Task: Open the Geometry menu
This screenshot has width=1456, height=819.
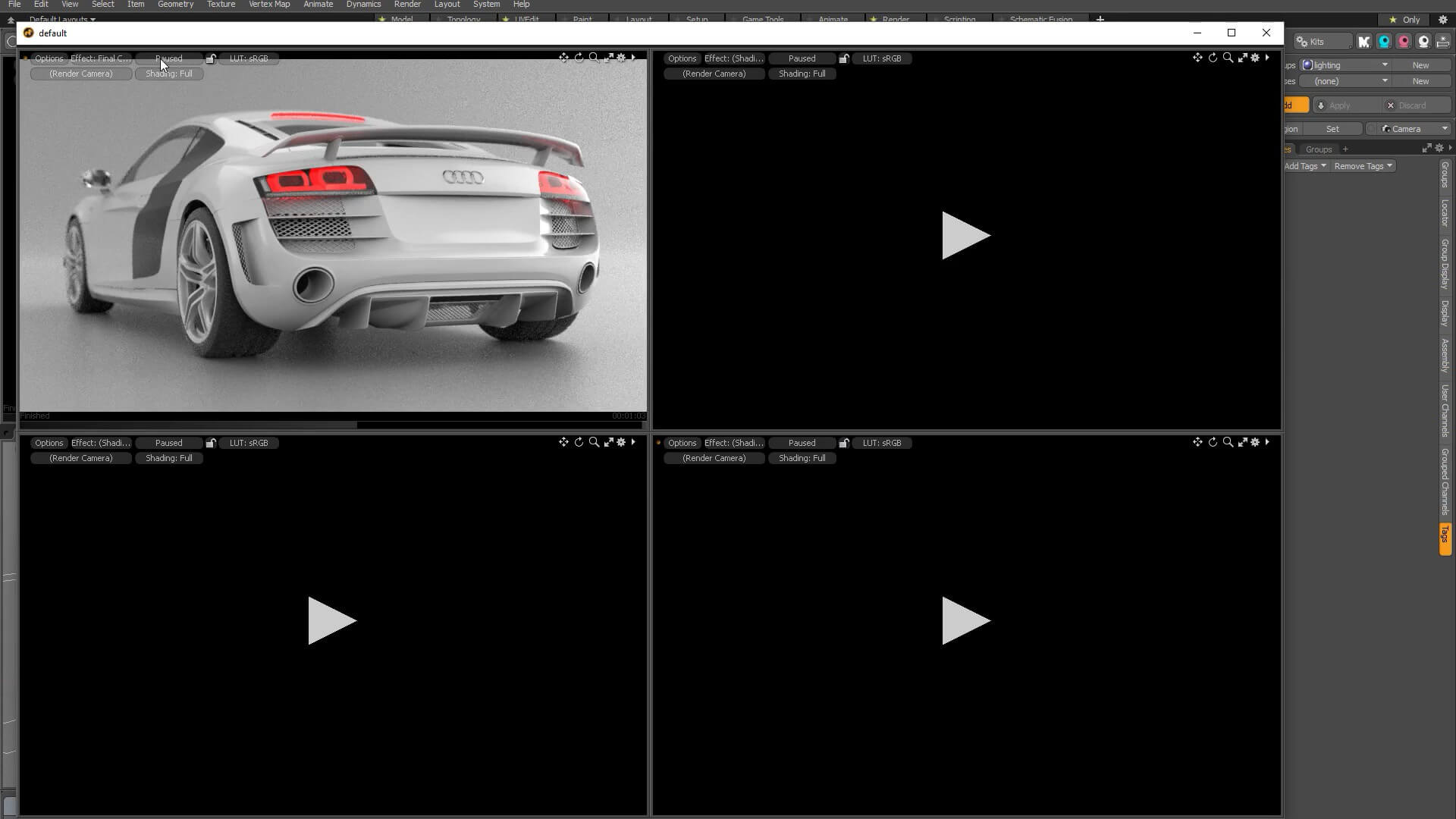Action: [x=175, y=5]
